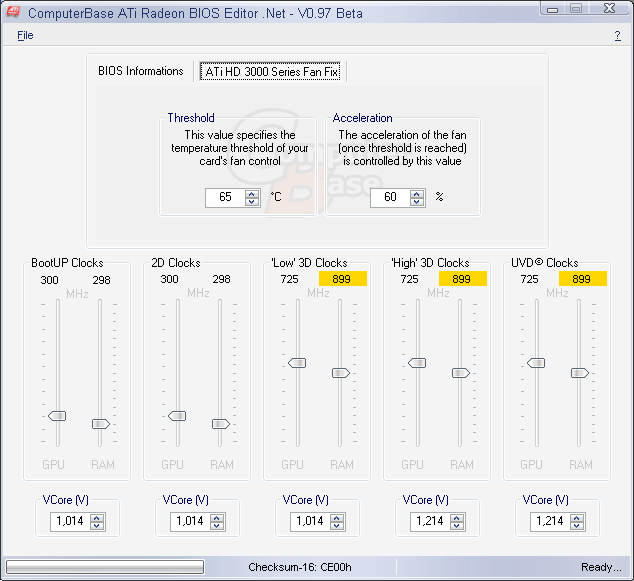Increase UVD VCore up arrow
634x581 pixels.
tap(577, 518)
